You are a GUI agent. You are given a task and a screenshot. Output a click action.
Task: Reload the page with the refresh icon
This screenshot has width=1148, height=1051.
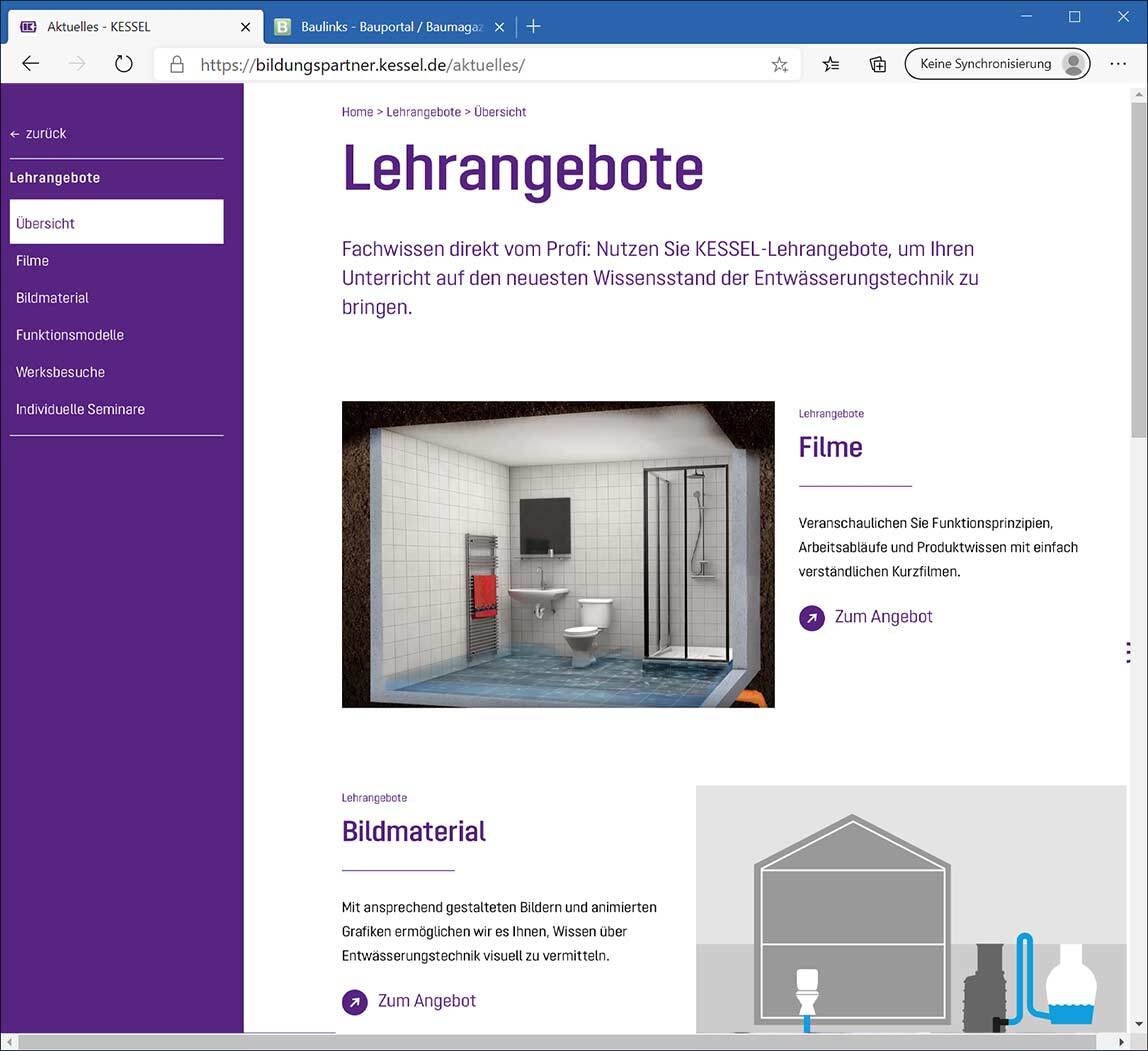click(x=124, y=64)
